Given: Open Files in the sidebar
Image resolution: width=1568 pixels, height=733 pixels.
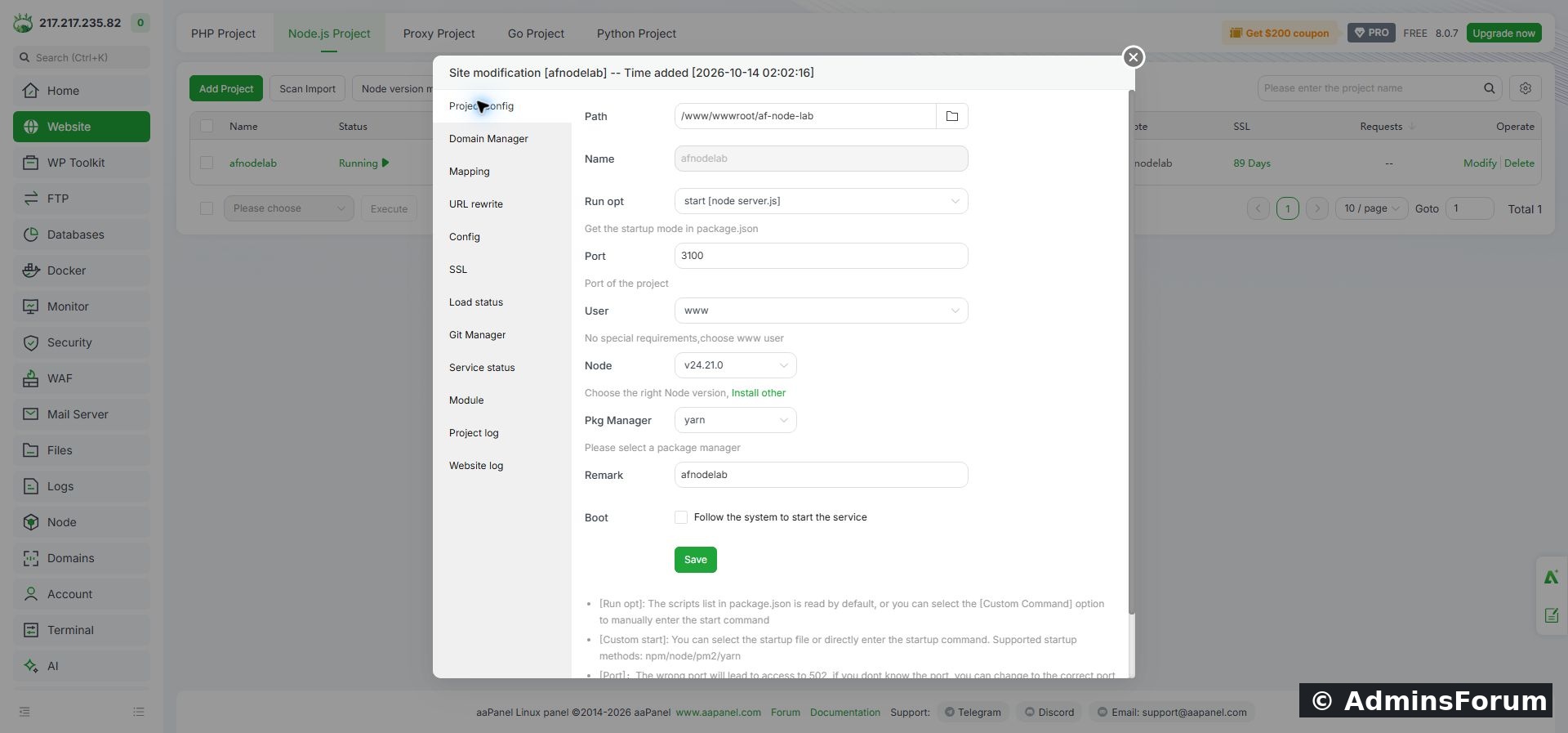Looking at the screenshot, I should [x=82, y=450].
